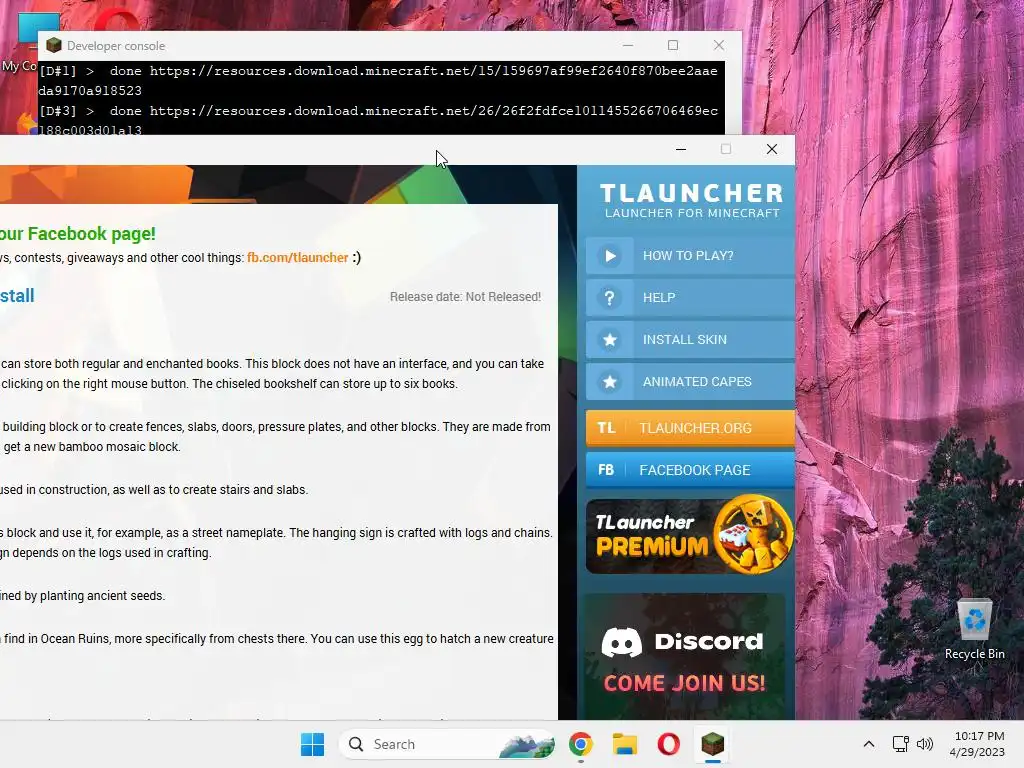Click the TL icon on the orange button
The height and width of the screenshot is (768, 1024).
point(606,428)
